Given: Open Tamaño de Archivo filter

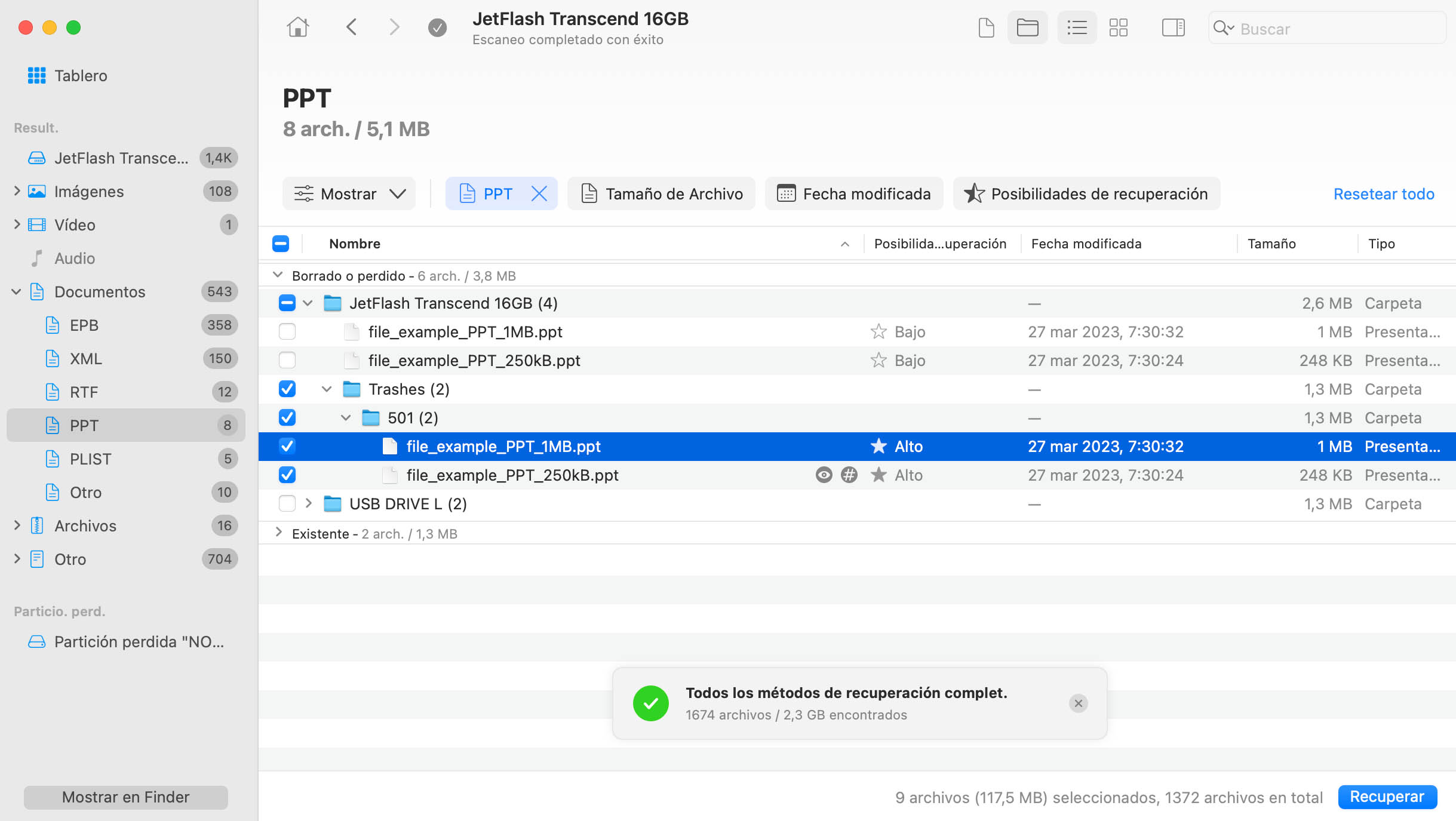Looking at the screenshot, I should [662, 194].
